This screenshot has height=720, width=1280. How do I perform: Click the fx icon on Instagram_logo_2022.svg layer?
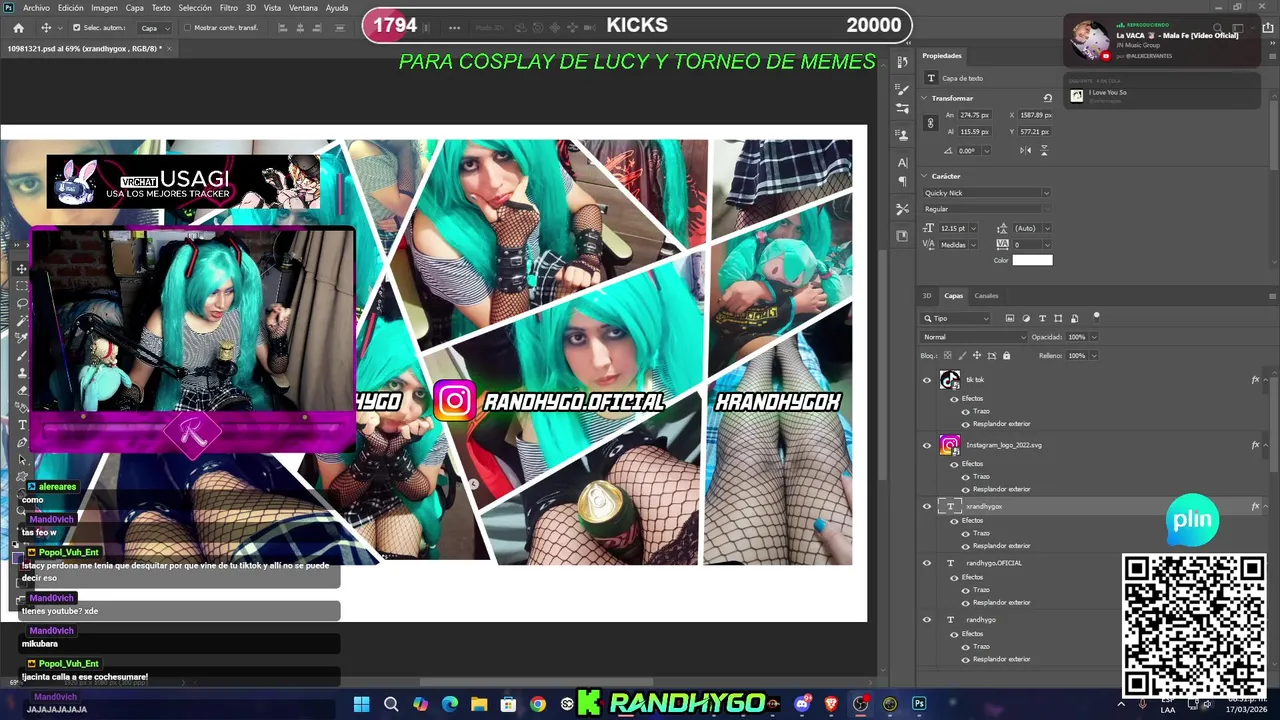click(1255, 445)
